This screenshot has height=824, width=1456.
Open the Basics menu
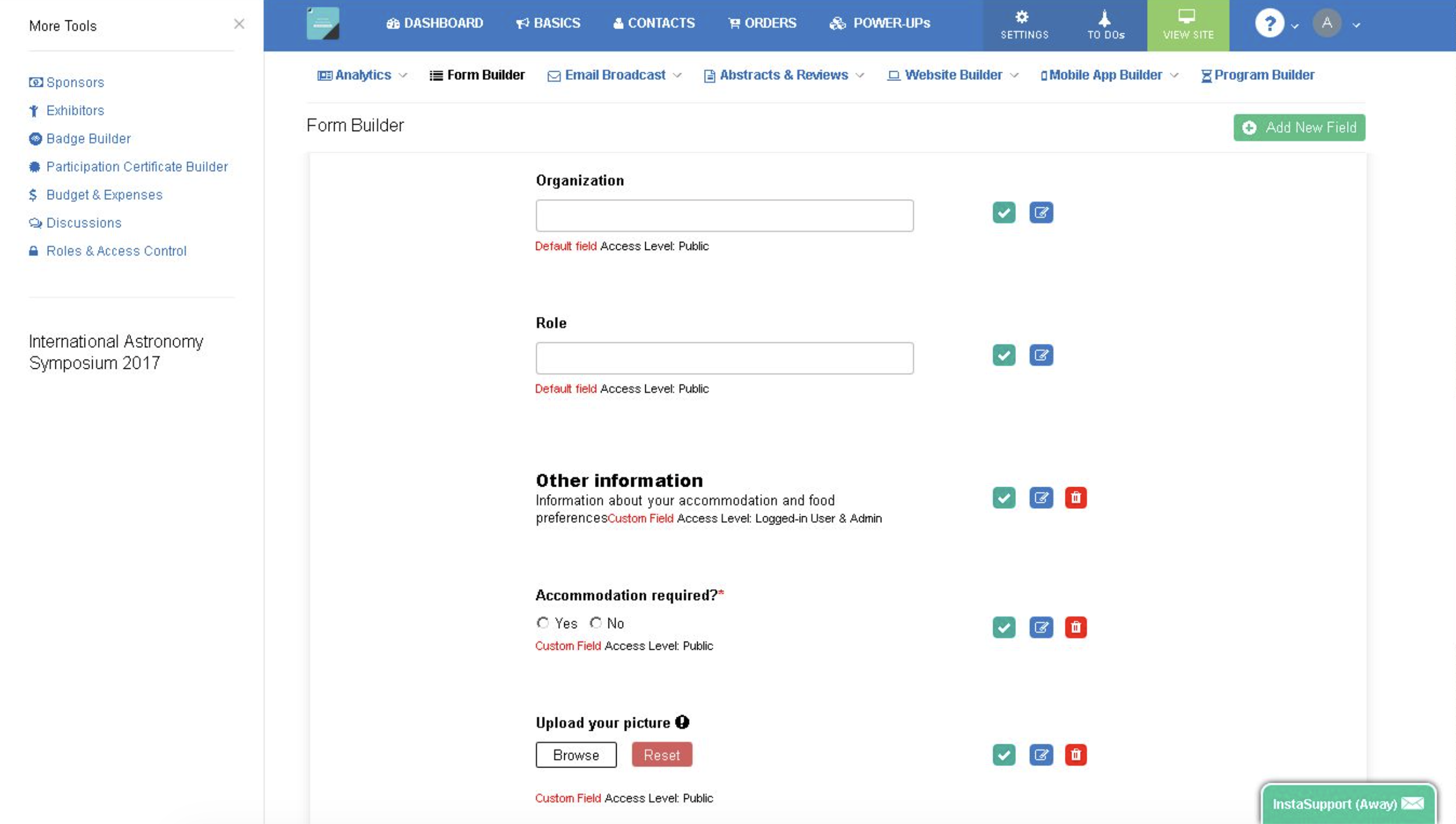pos(548,23)
